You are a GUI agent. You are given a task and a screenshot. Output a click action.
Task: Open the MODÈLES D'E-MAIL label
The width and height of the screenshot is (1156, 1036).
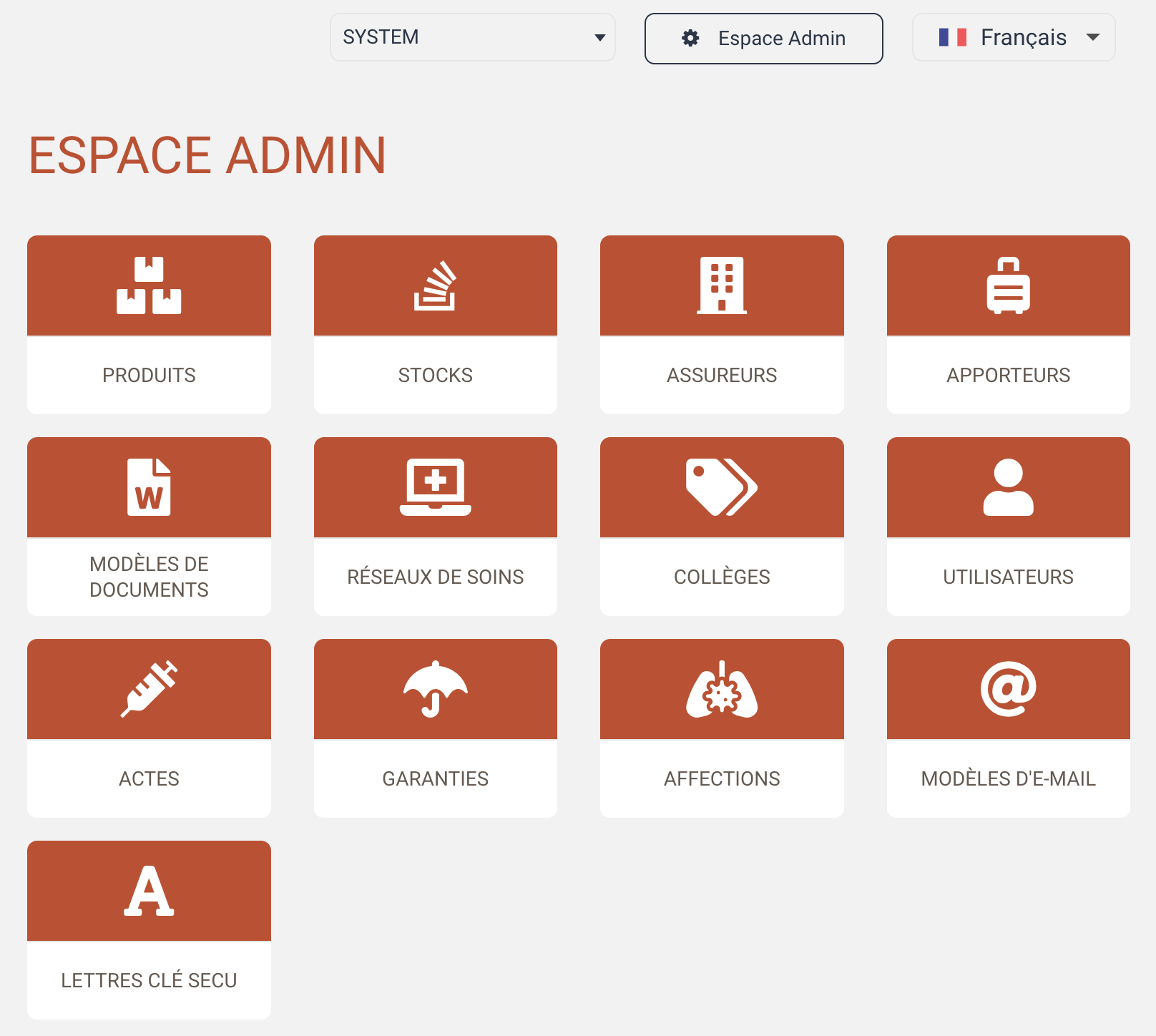pos(1008,778)
